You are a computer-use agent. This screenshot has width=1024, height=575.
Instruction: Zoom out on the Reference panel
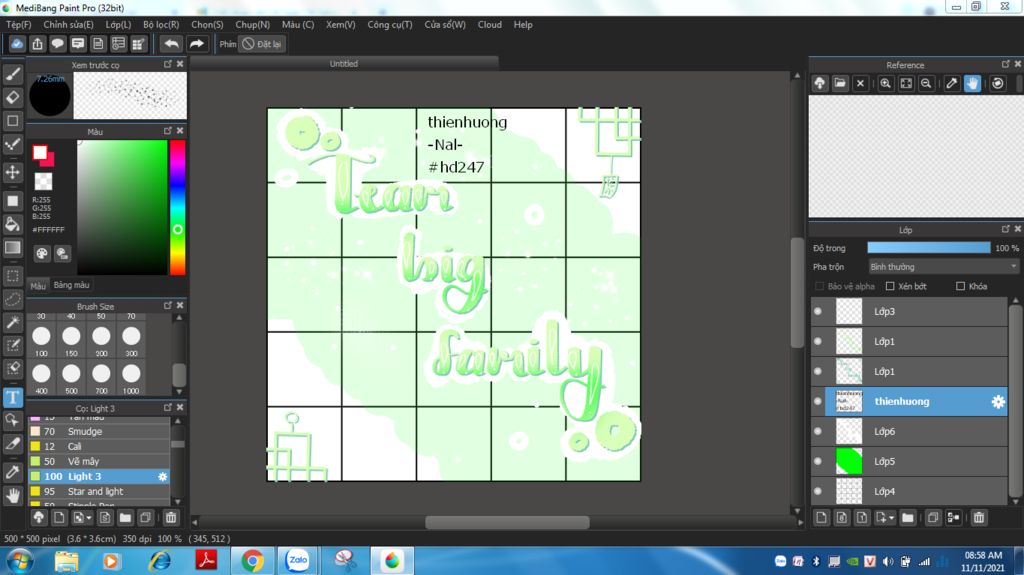(x=926, y=84)
